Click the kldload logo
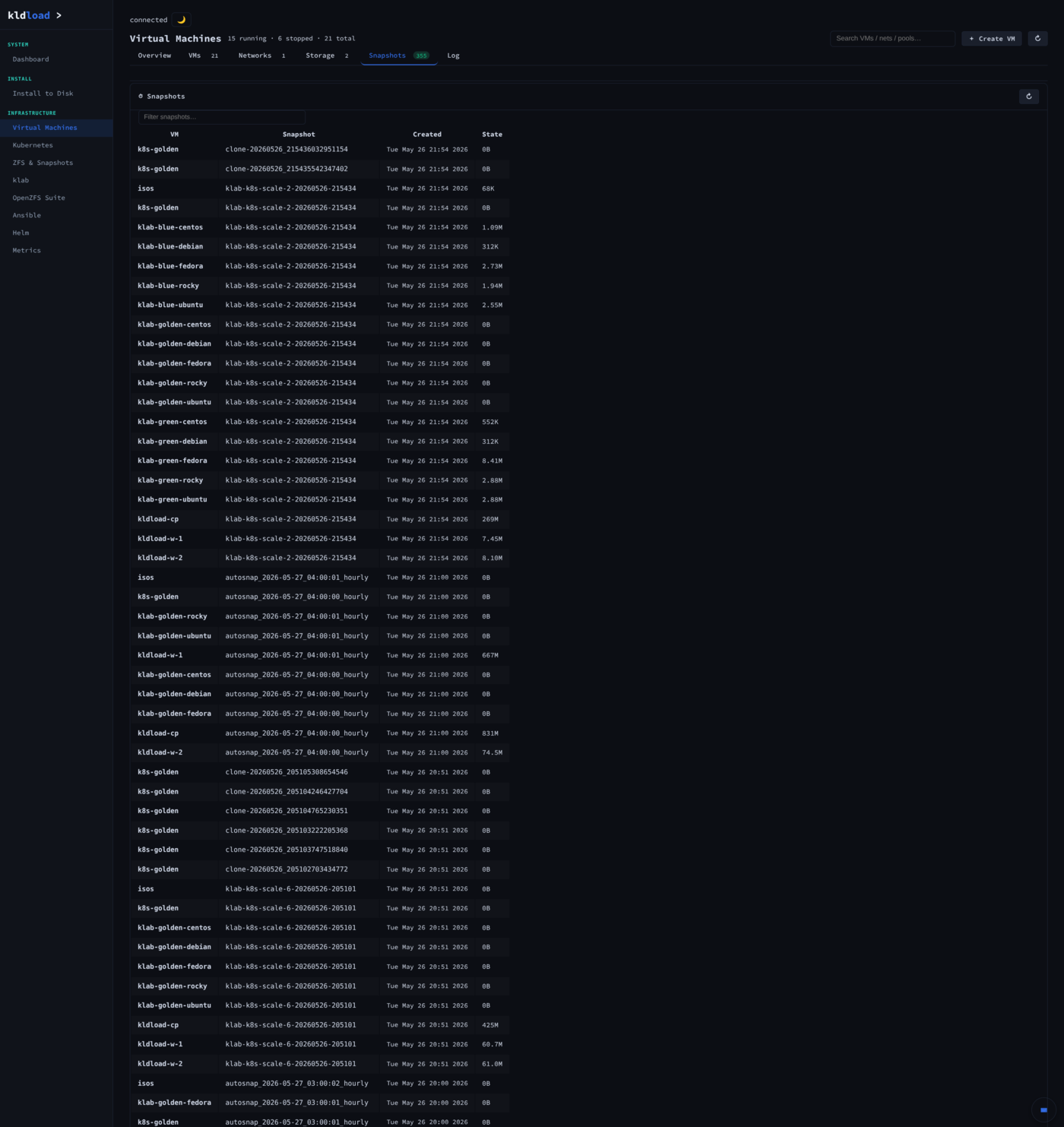Image resolution: width=1064 pixels, height=1127 pixels. tap(29, 15)
